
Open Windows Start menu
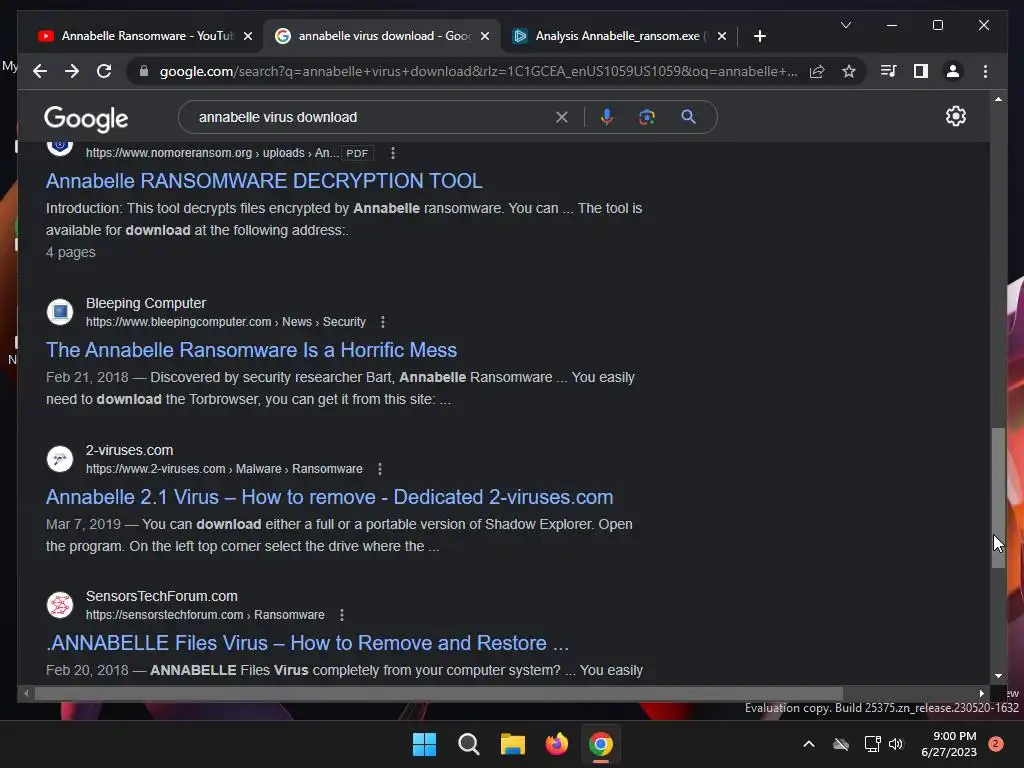click(x=424, y=744)
